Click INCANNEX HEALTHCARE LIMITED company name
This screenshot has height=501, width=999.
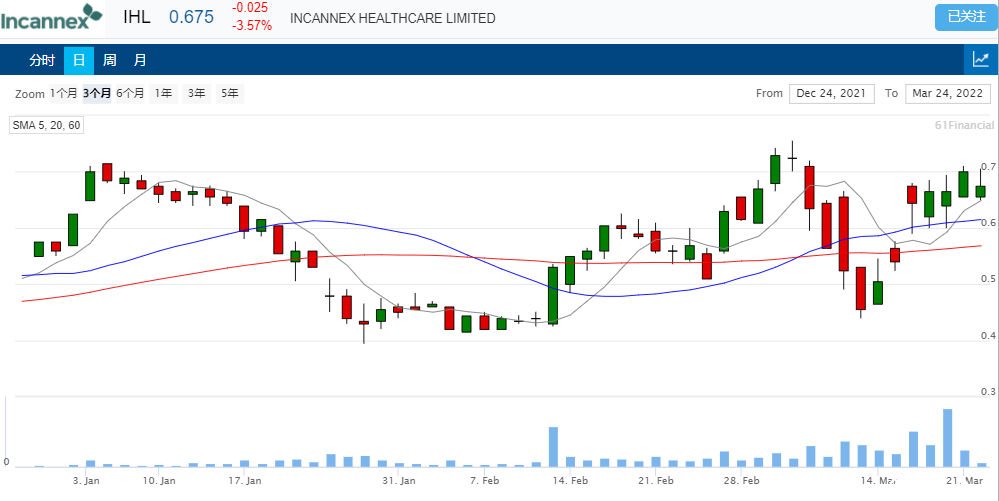[x=392, y=18]
